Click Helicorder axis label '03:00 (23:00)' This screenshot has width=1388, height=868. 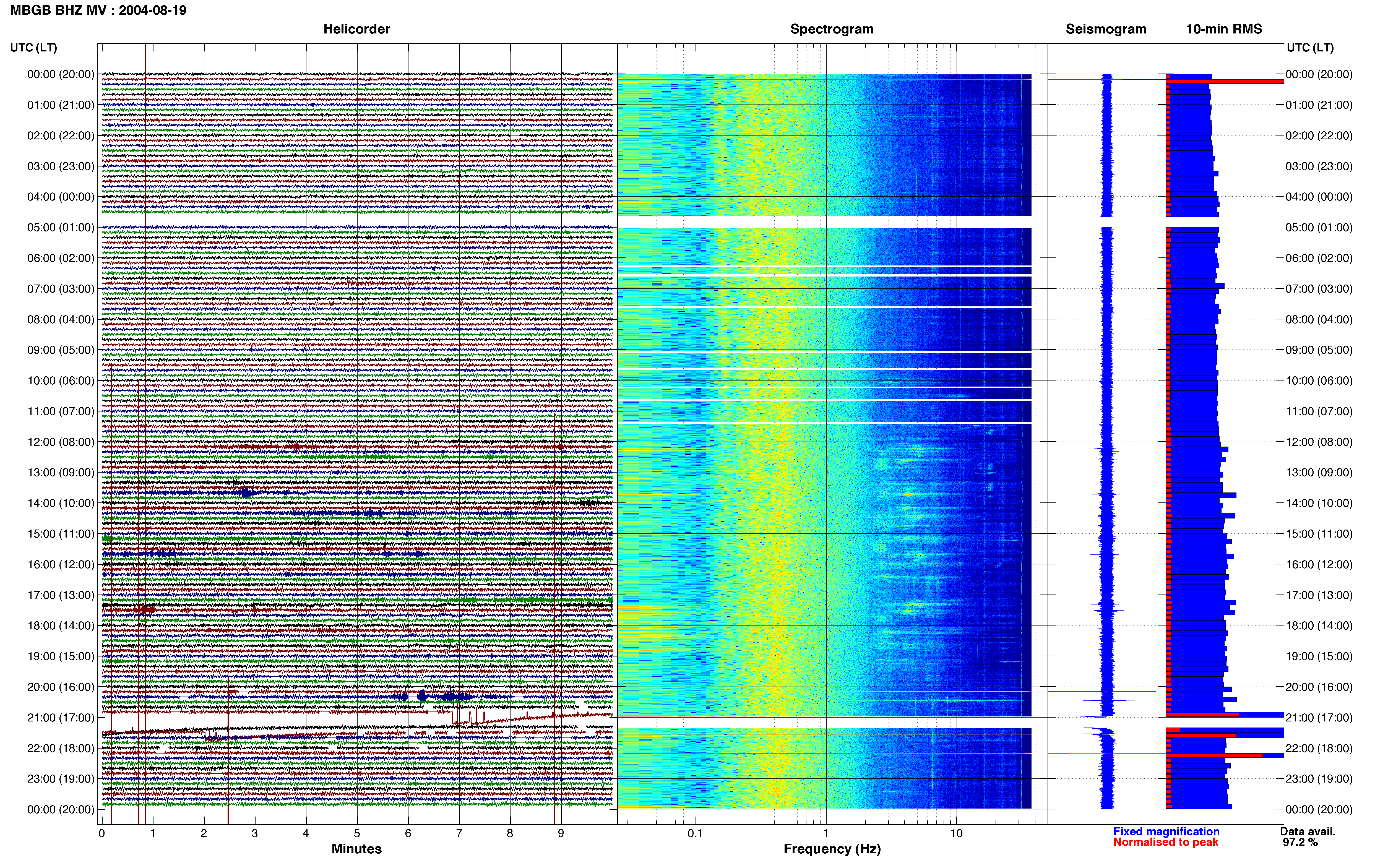pyautogui.click(x=61, y=166)
